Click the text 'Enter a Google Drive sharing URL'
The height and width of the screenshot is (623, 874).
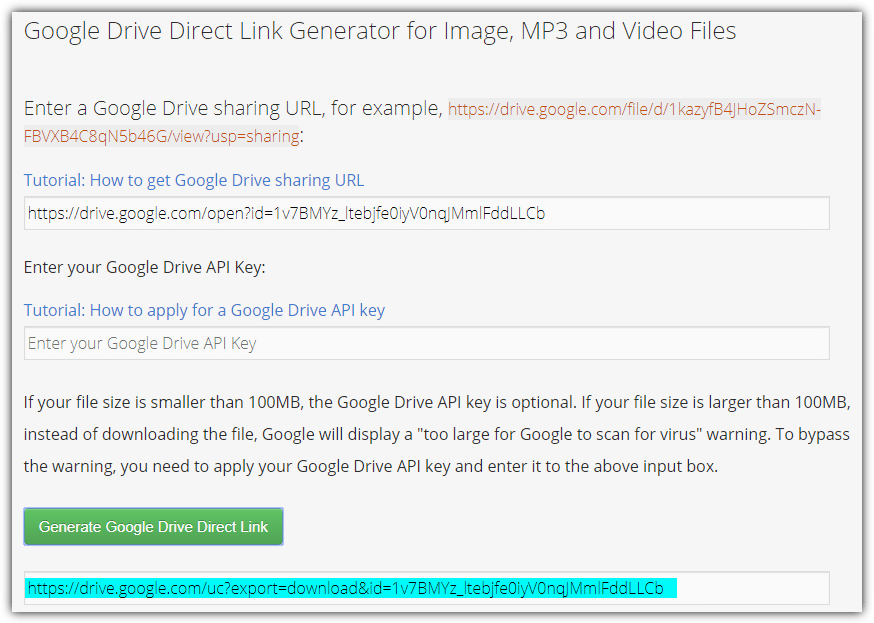point(173,108)
